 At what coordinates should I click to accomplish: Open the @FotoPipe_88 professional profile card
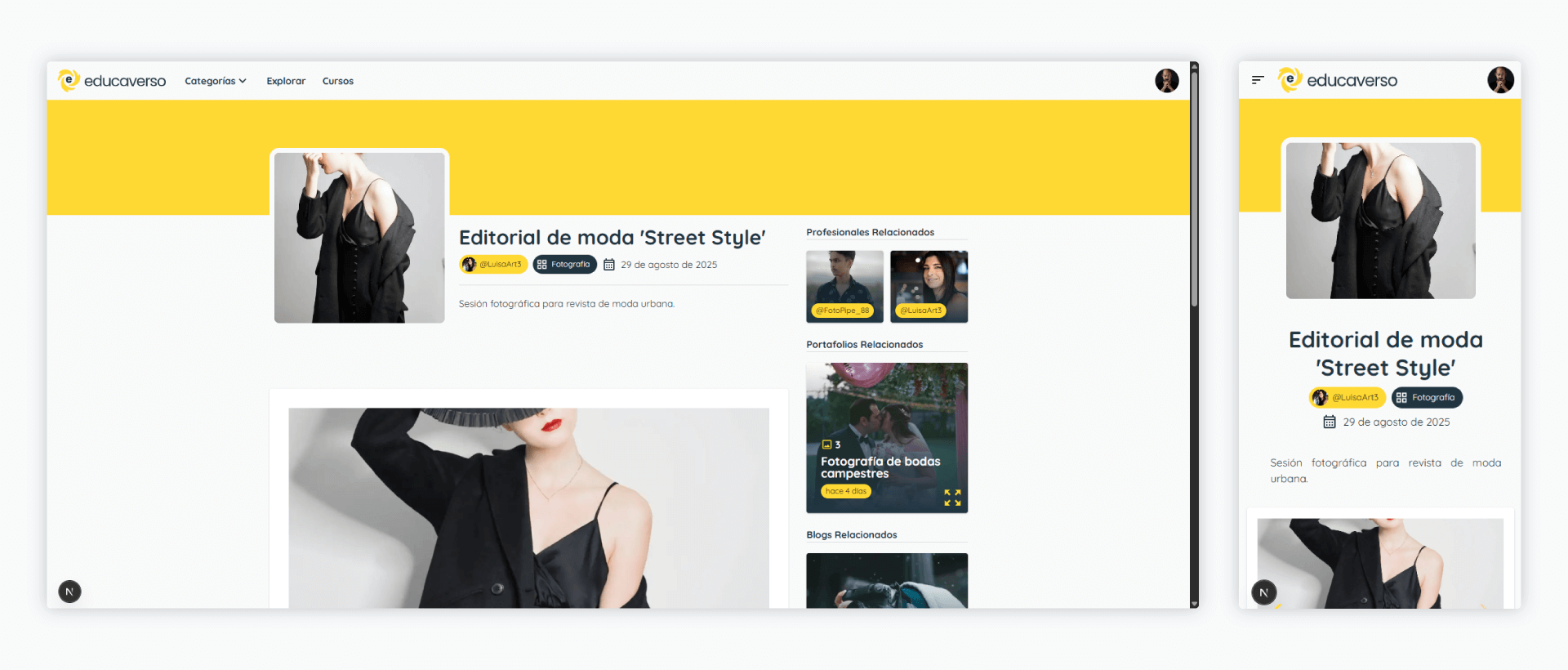point(844,286)
